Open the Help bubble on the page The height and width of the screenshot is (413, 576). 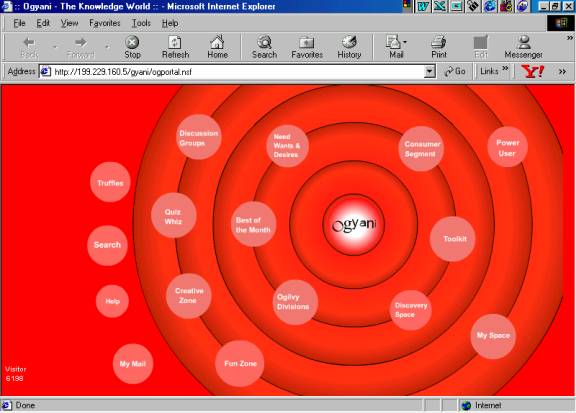tap(112, 301)
